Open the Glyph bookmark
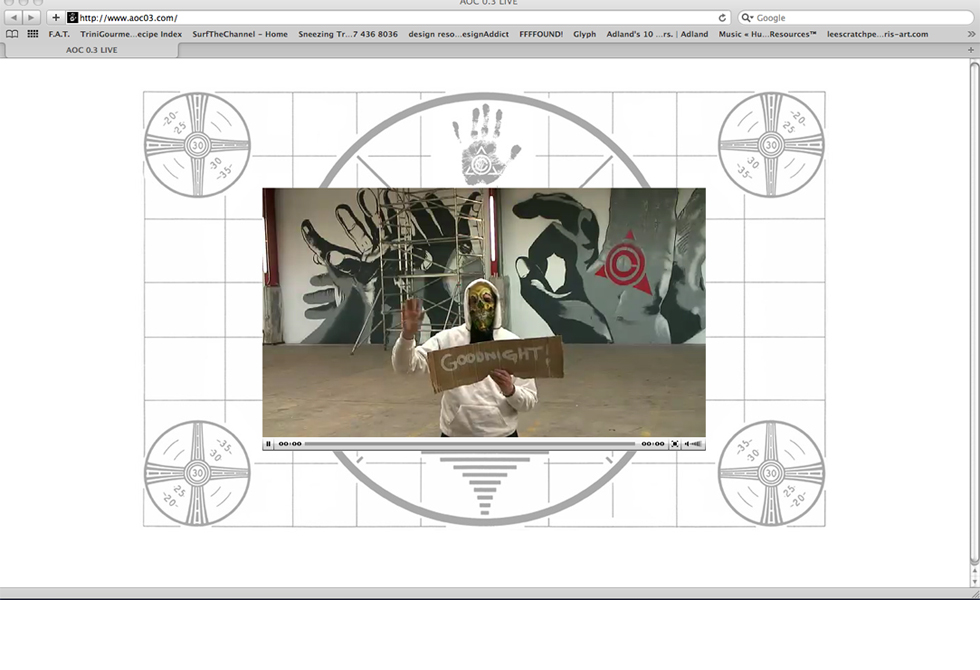Image resolution: width=980 pixels, height=670 pixels. pos(584,34)
